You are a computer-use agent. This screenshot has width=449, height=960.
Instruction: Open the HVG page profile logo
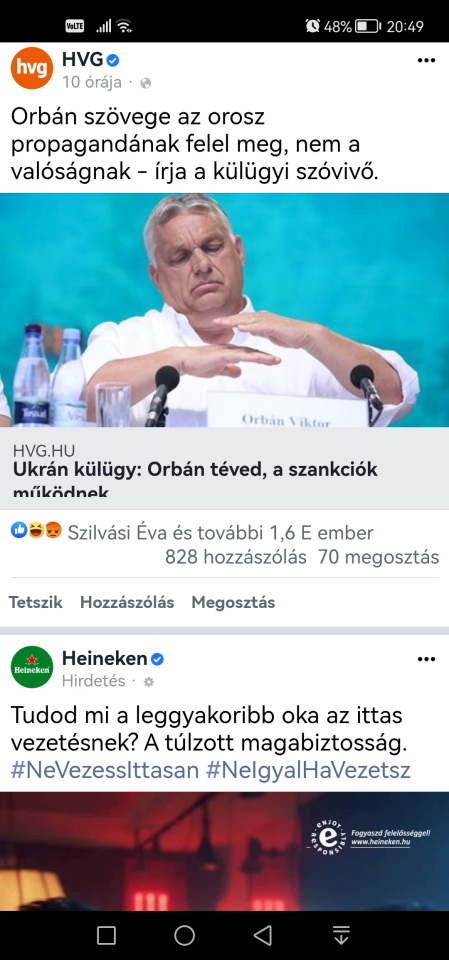tap(32, 68)
